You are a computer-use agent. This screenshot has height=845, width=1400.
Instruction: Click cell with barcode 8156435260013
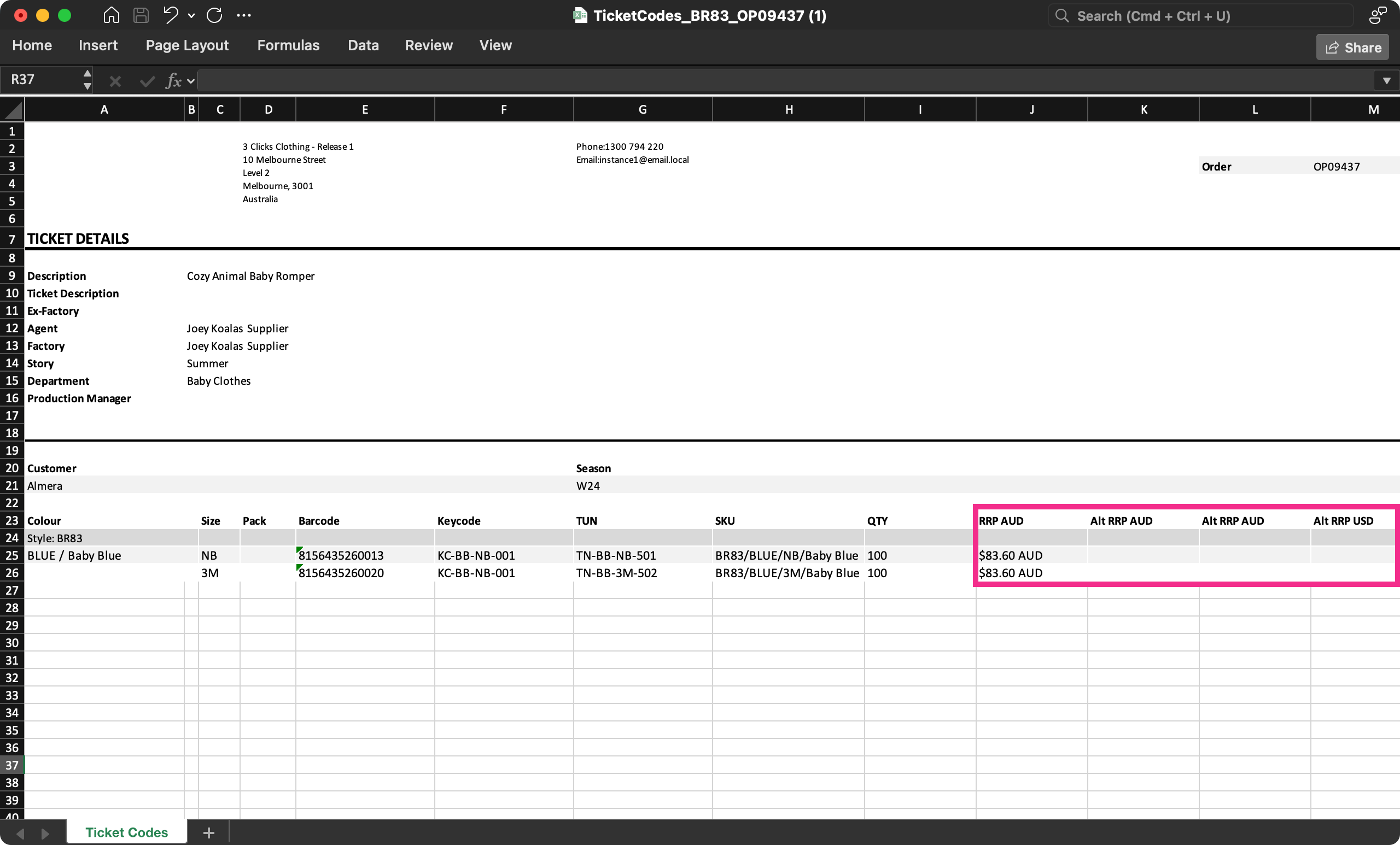(364, 555)
